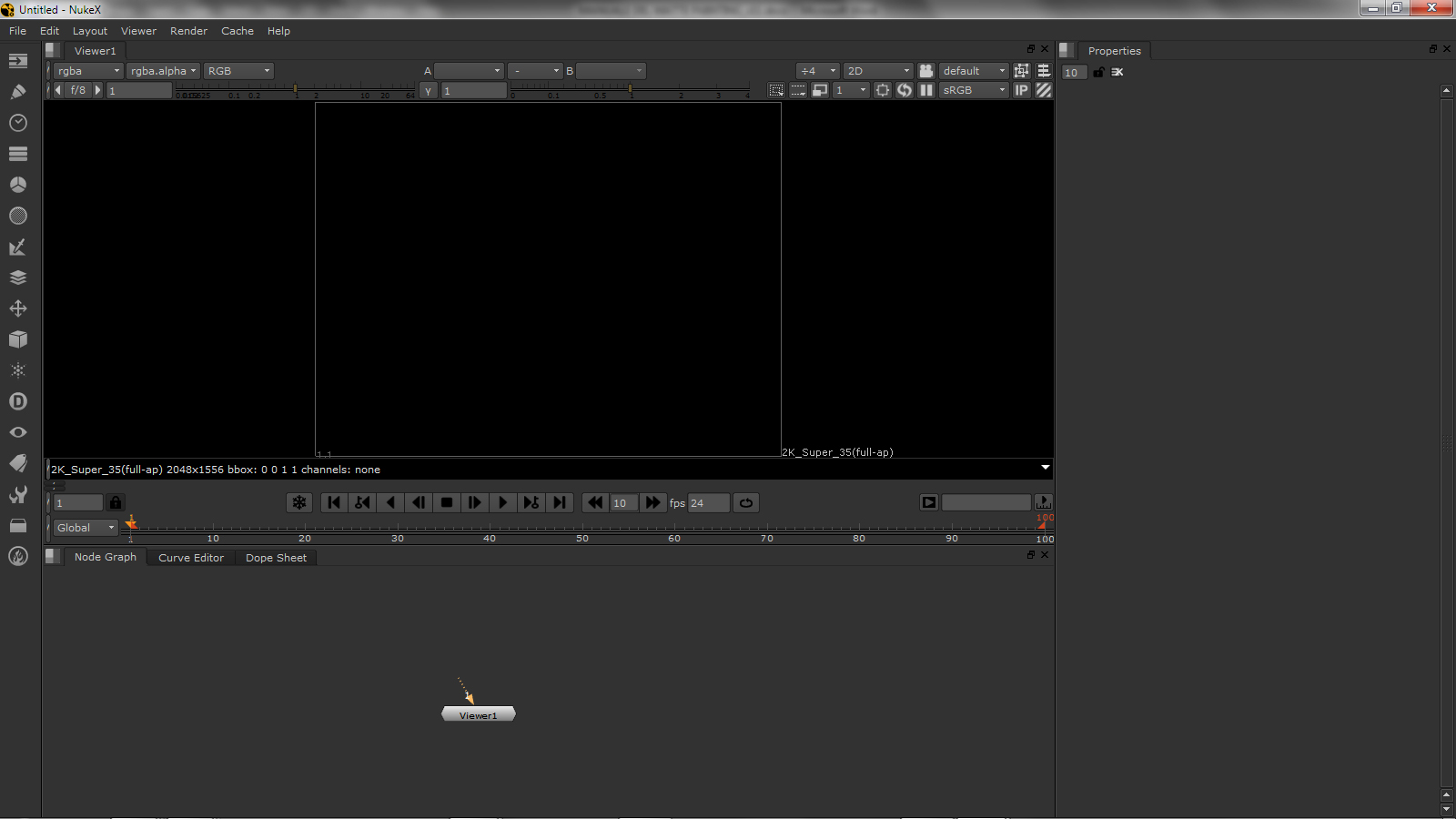Screen dimensions: 1456x819
Task: Open the Global frame range dropdown
Action: [86, 528]
